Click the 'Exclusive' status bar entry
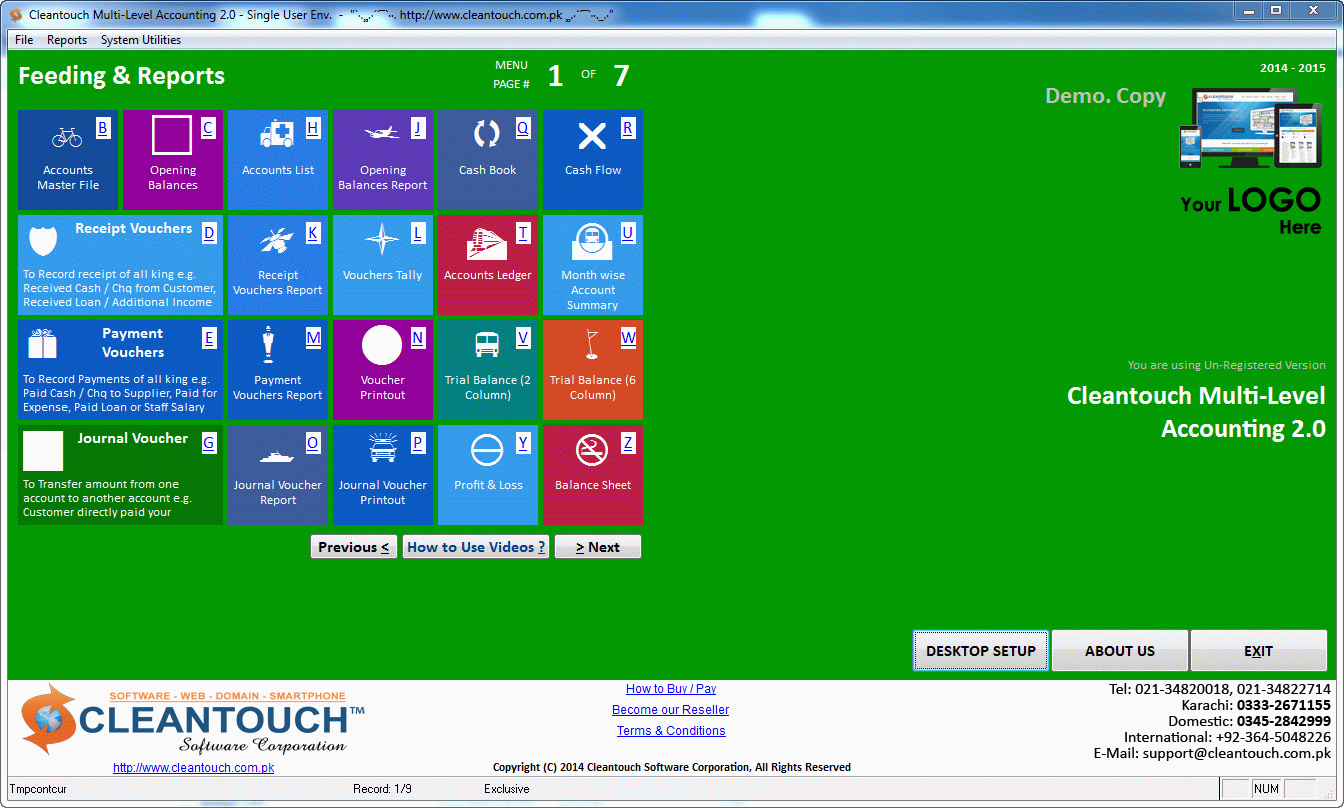This screenshot has width=1344, height=808. point(506,789)
